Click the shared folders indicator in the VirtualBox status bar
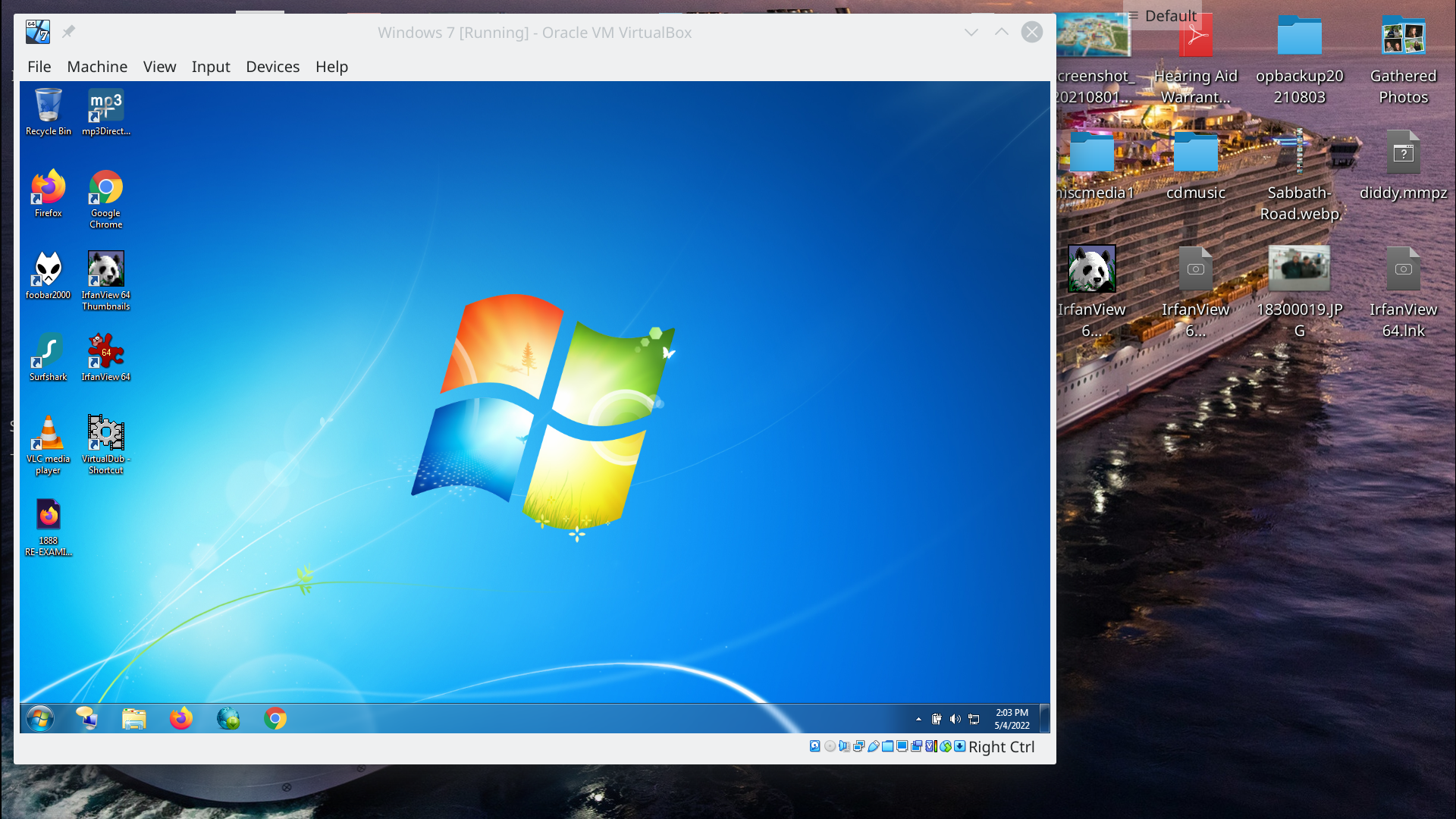Viewport: 1456px width, 819px height. [x=887, y=746]
